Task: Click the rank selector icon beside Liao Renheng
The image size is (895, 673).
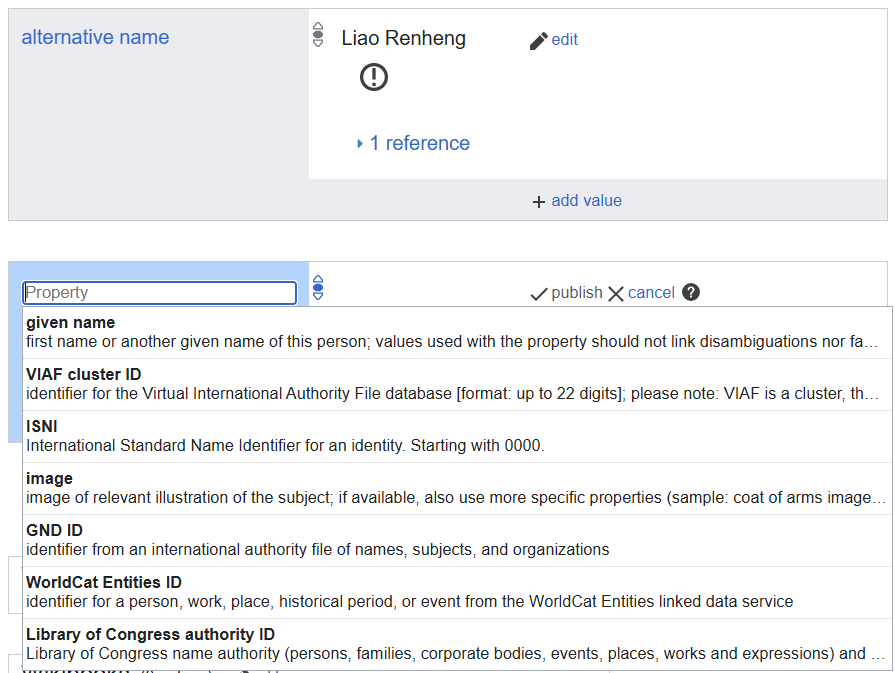Action: point(318,35)
